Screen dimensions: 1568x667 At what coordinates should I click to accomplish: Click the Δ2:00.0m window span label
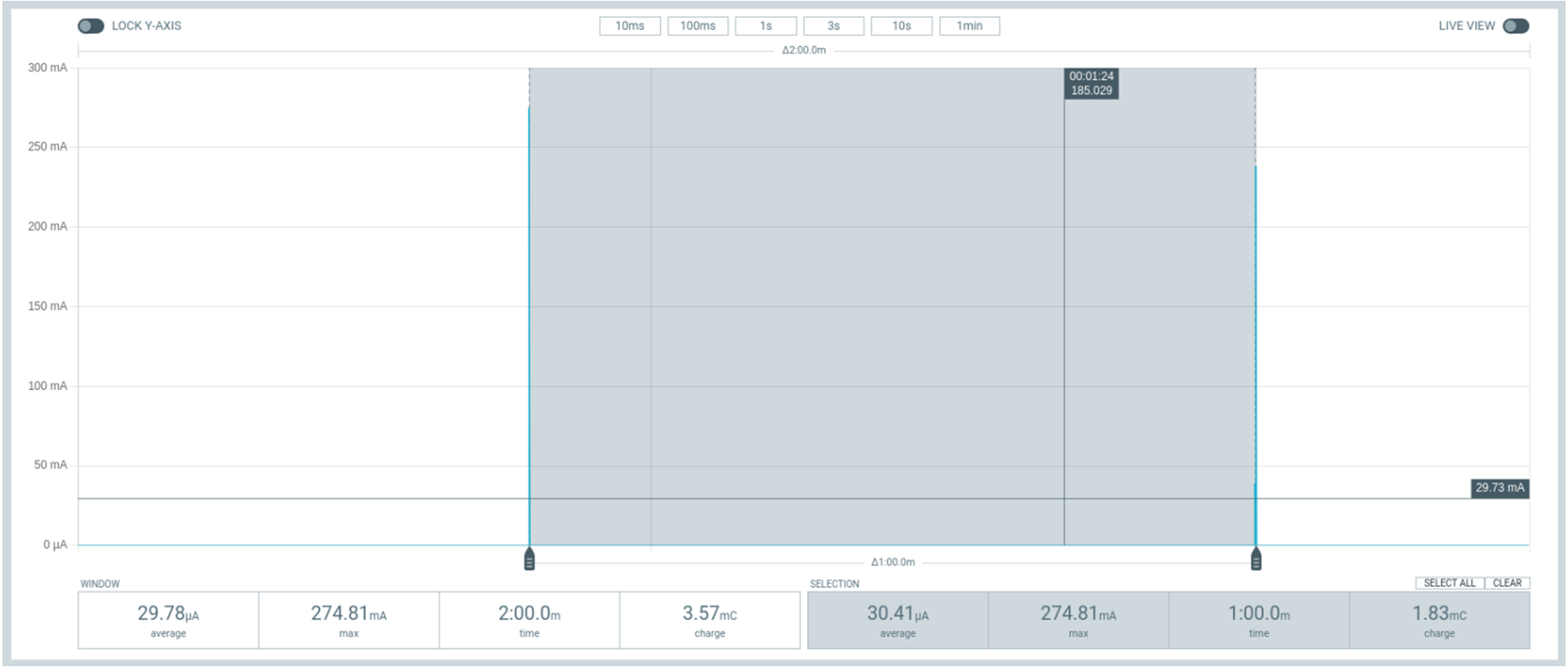click(804, 50)
